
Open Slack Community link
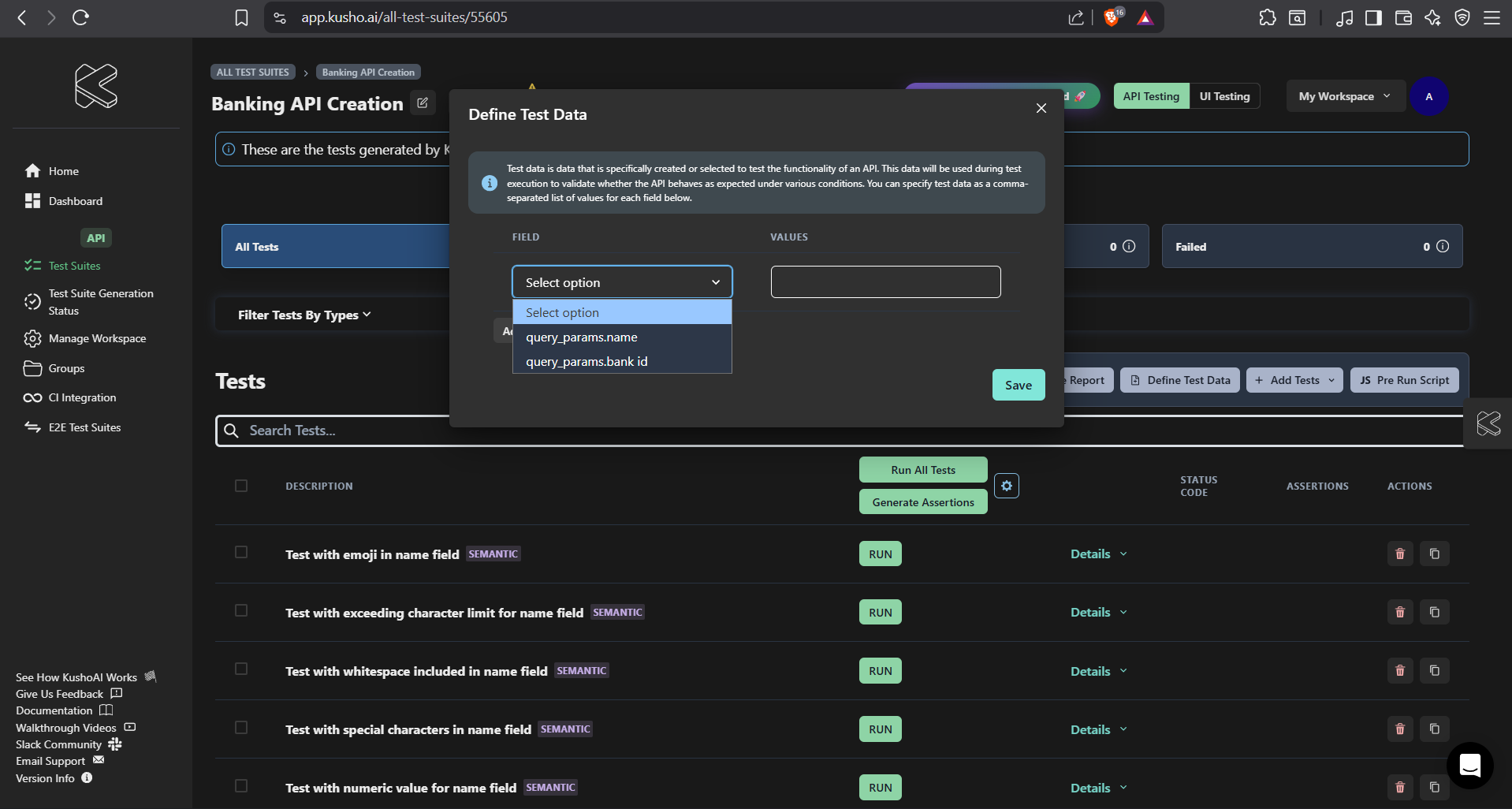tap(69, 744)
